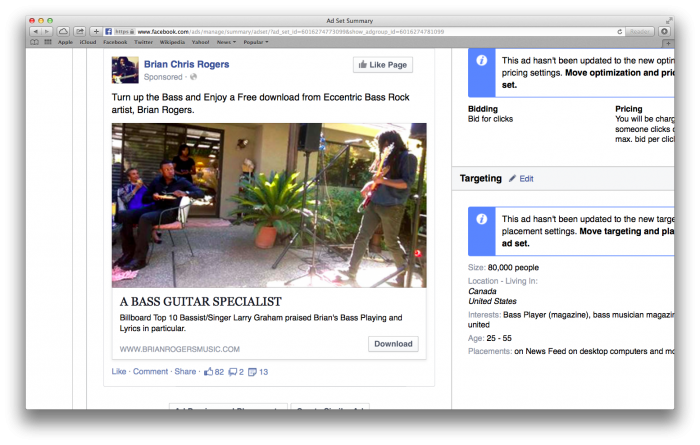Open the Popular bookmarks dropdown
700x445 pixels.
click(x=256, y=42)
